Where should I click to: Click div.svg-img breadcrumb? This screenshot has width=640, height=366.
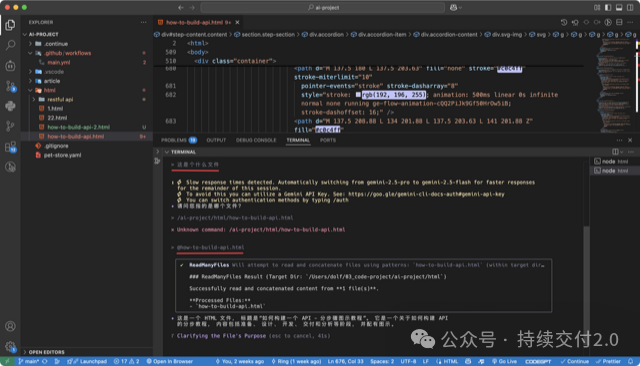coord(503,35)
